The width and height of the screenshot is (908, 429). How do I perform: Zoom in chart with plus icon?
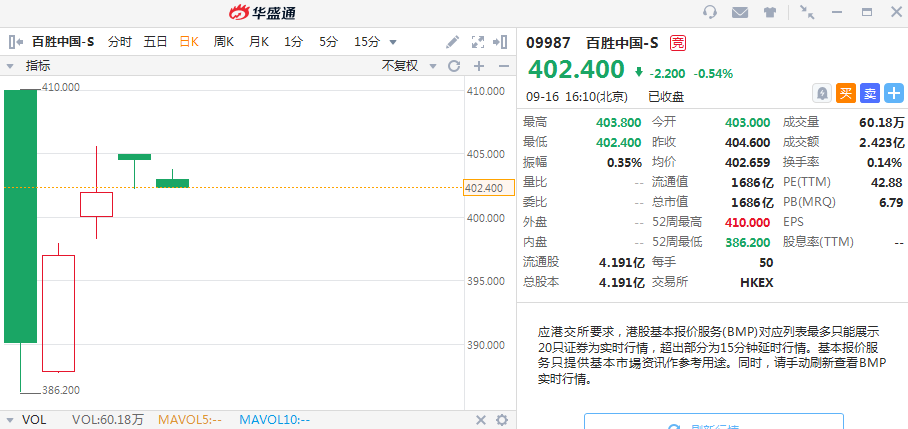tap(479, 66)
